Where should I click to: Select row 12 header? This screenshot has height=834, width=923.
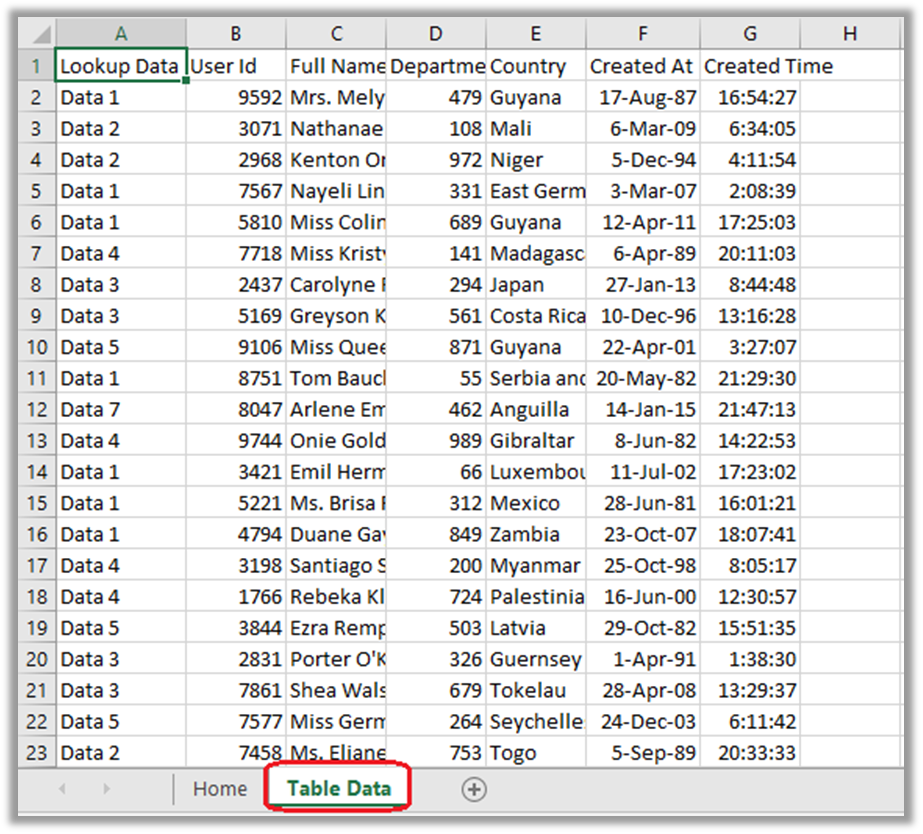click(x=37, y=409)
